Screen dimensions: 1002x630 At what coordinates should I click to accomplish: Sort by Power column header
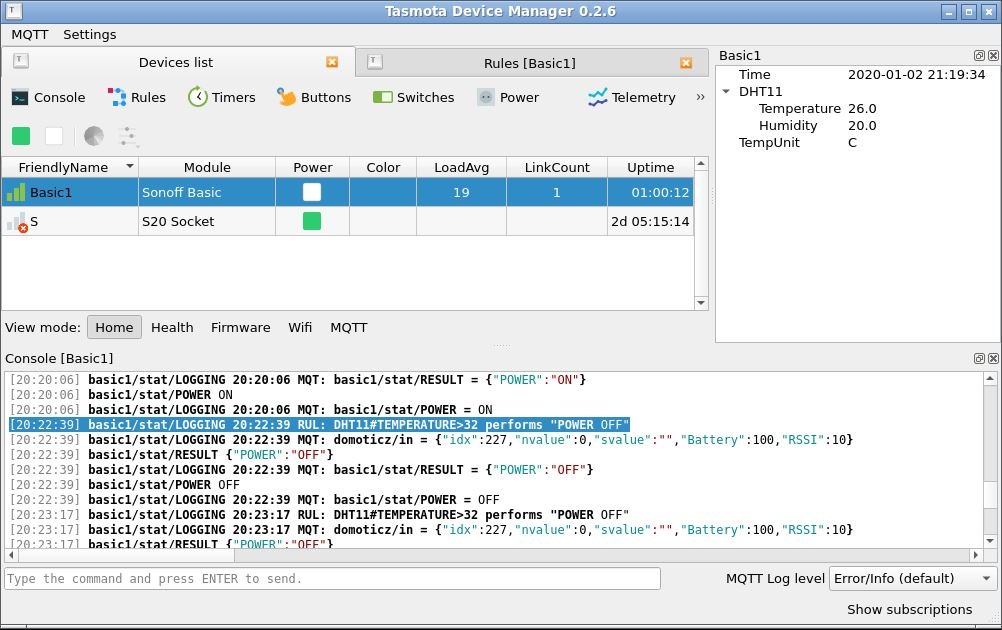tap(312, 167)
